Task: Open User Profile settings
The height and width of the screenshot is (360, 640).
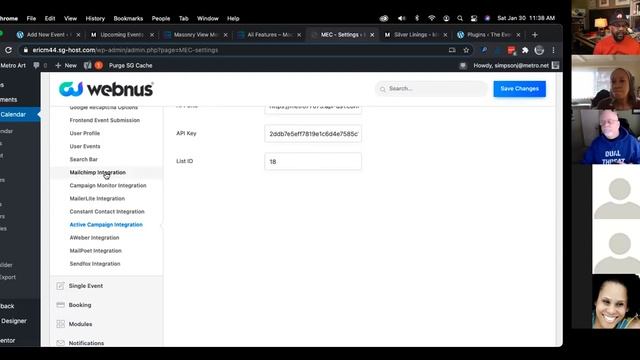Action: (x=84, y=133)
